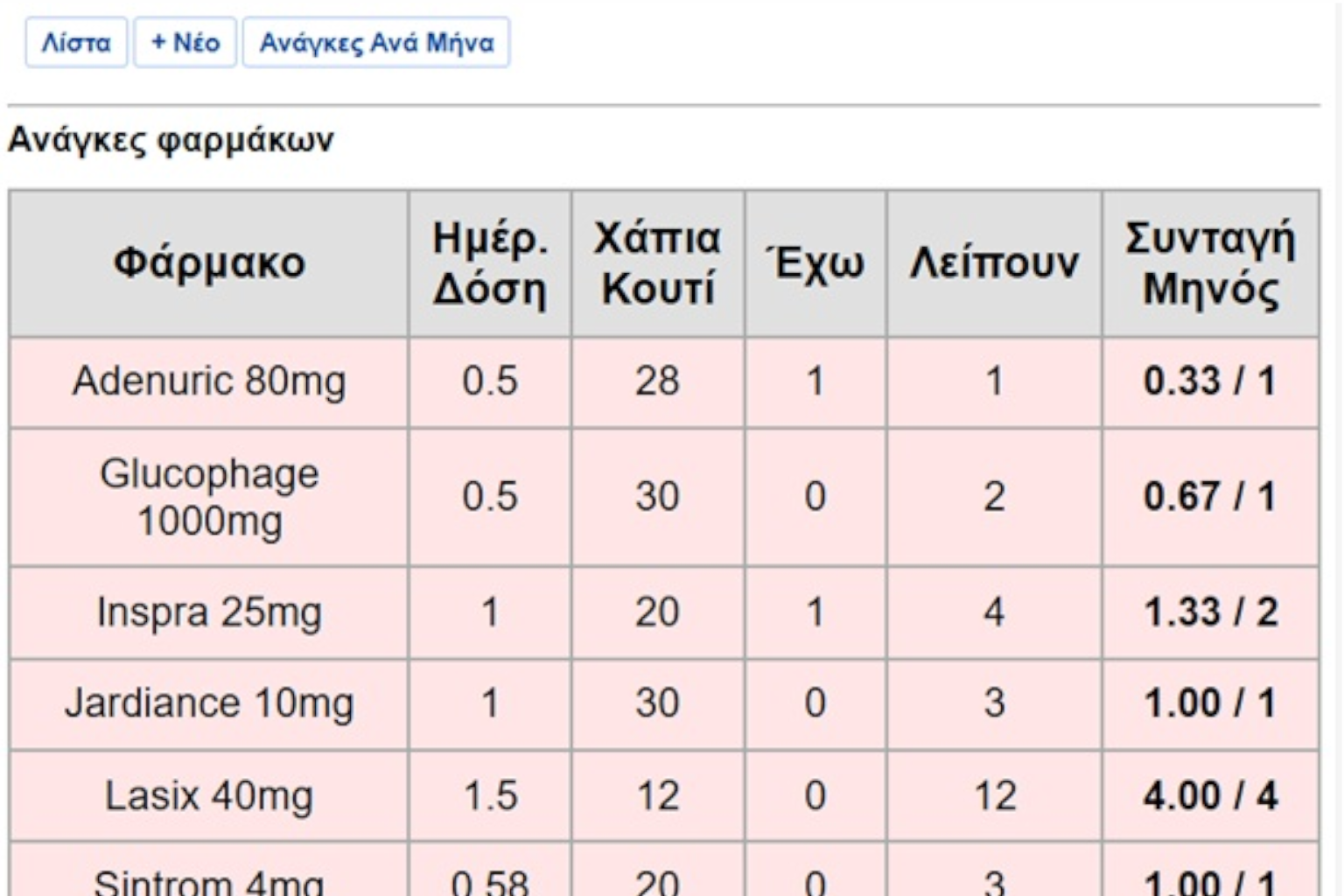Click the Λείπουν column header
Viewport: 1344px width, 896px height.
tap(994, 262)
